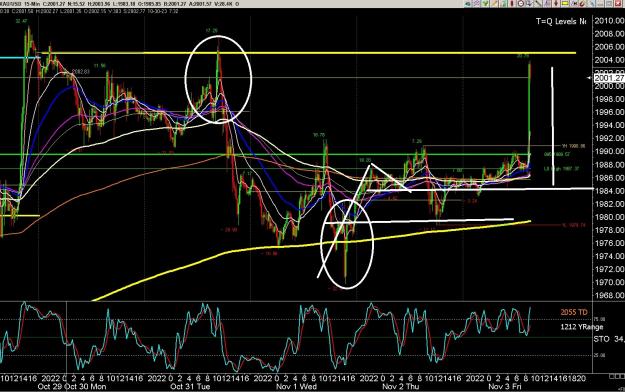Click the red X icon in toolbar

point(618,4)
